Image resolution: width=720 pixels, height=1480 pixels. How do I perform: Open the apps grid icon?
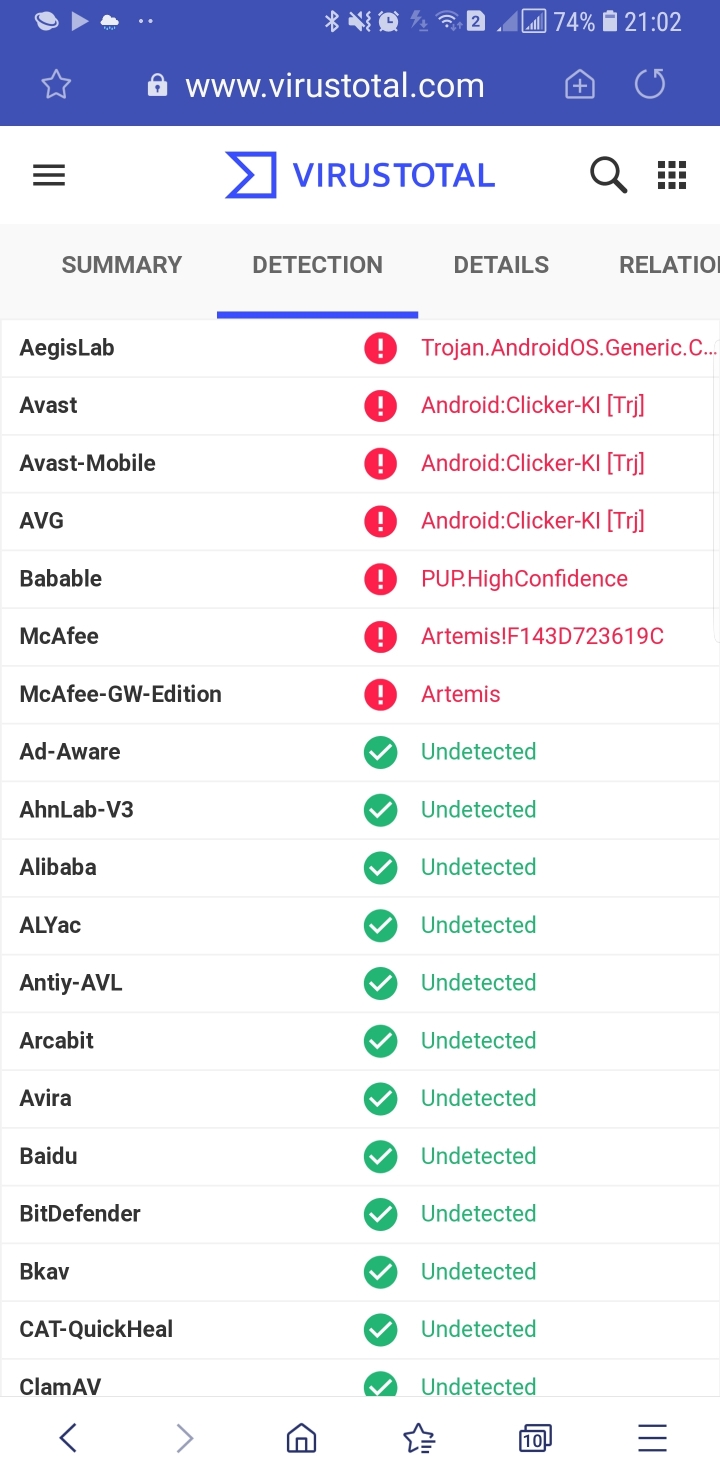[x=672, y=176]
